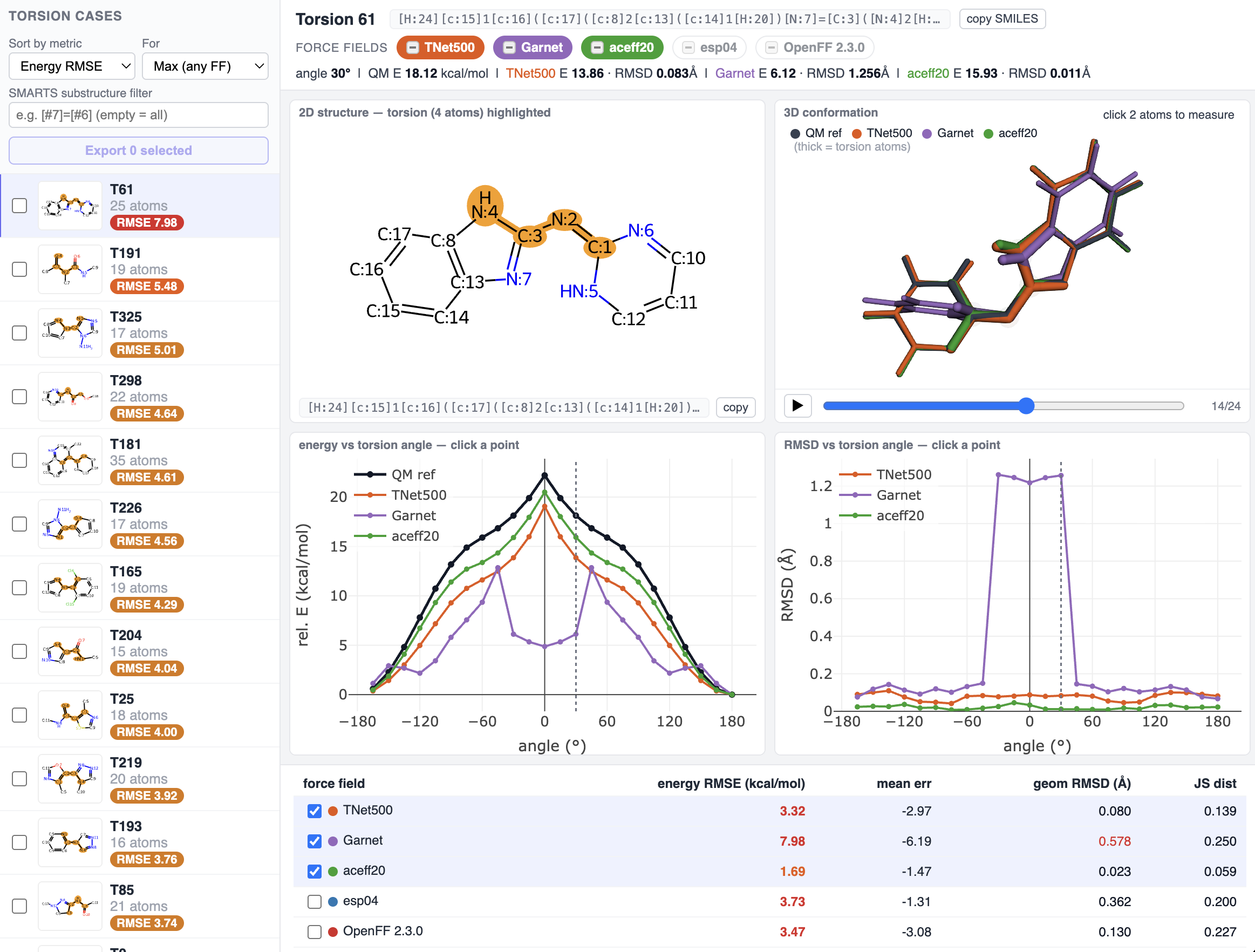
Task: Select the T25 torsion case
Action: 140,715
